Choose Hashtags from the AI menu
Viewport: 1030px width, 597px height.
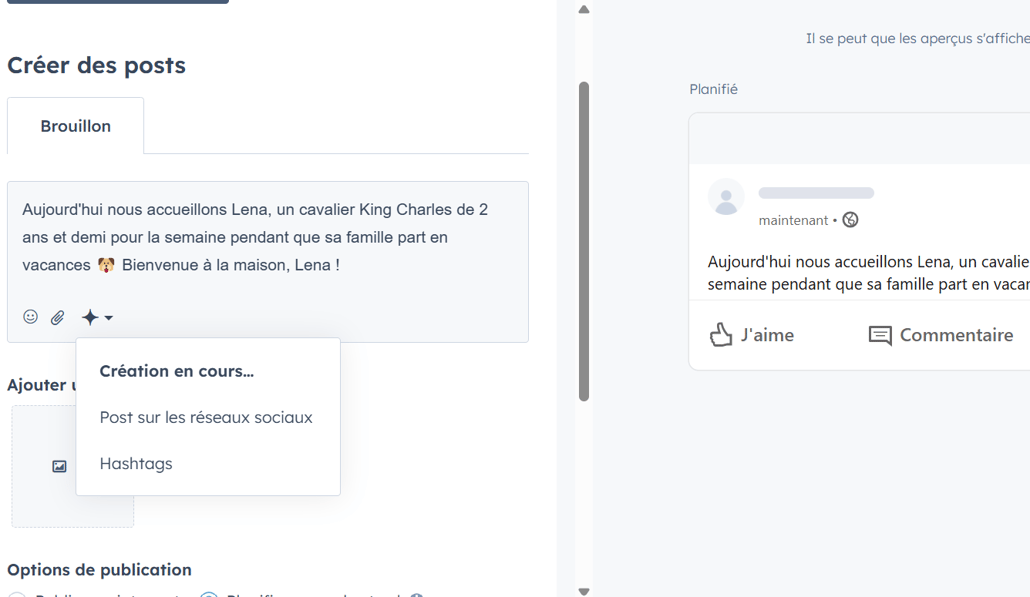[136, 463]
